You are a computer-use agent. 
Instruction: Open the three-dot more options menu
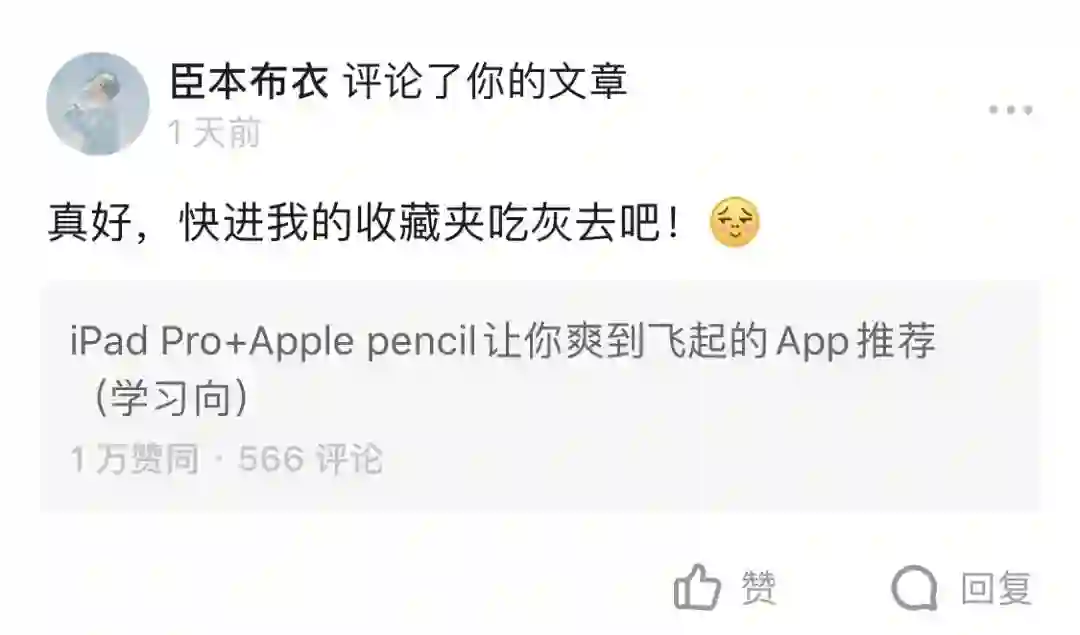[1010, 110]
